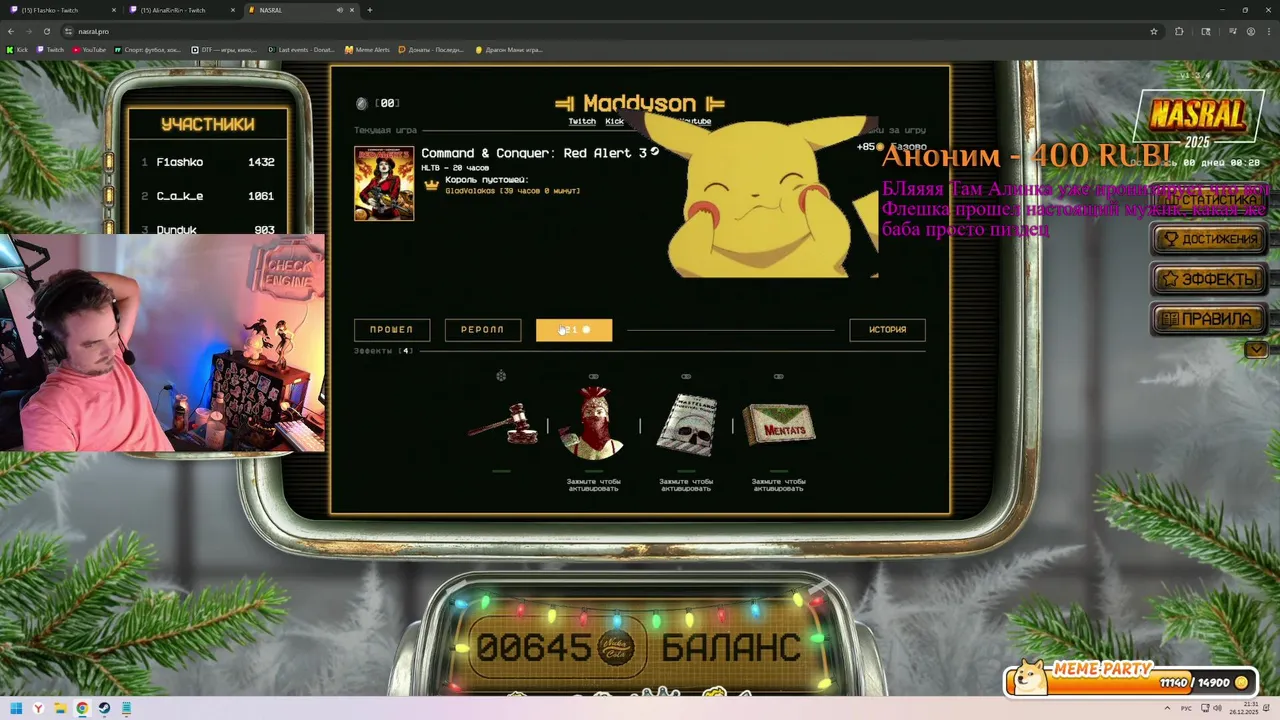1280x720 pixels.
Task: Open Maddyson's Kick link
Action: [614, 122]
